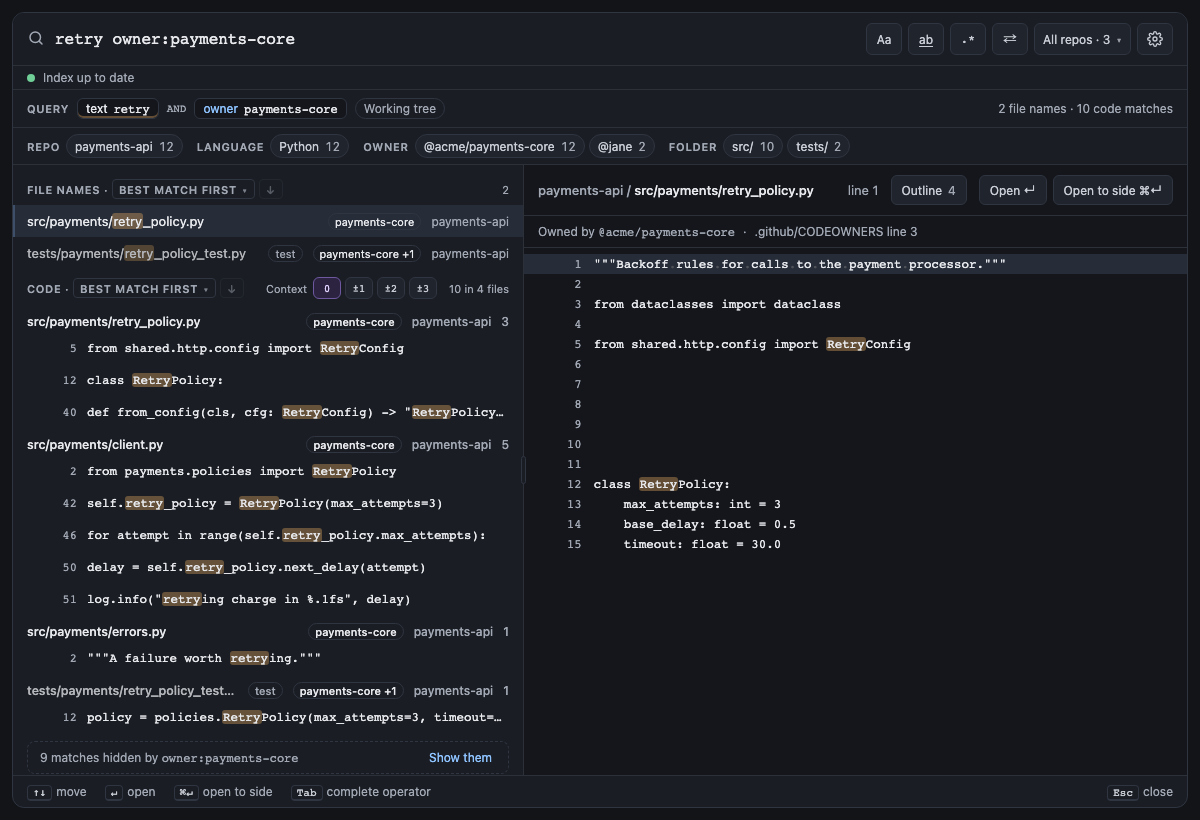Click the panel divider handle

523,470
